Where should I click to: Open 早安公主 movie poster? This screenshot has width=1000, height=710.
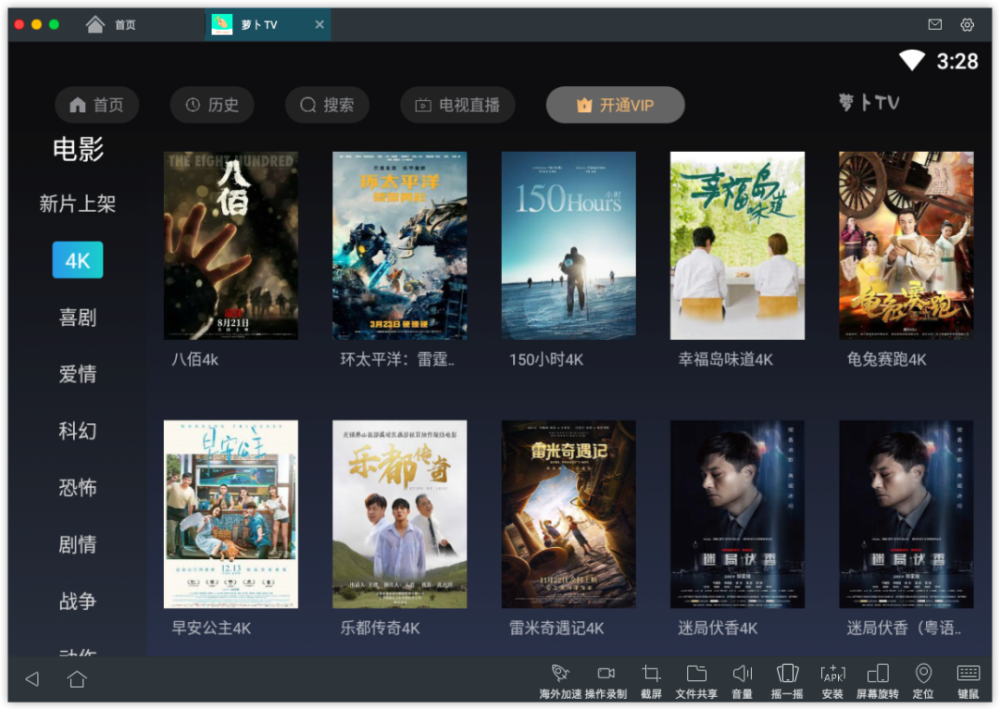click(231, 514)
